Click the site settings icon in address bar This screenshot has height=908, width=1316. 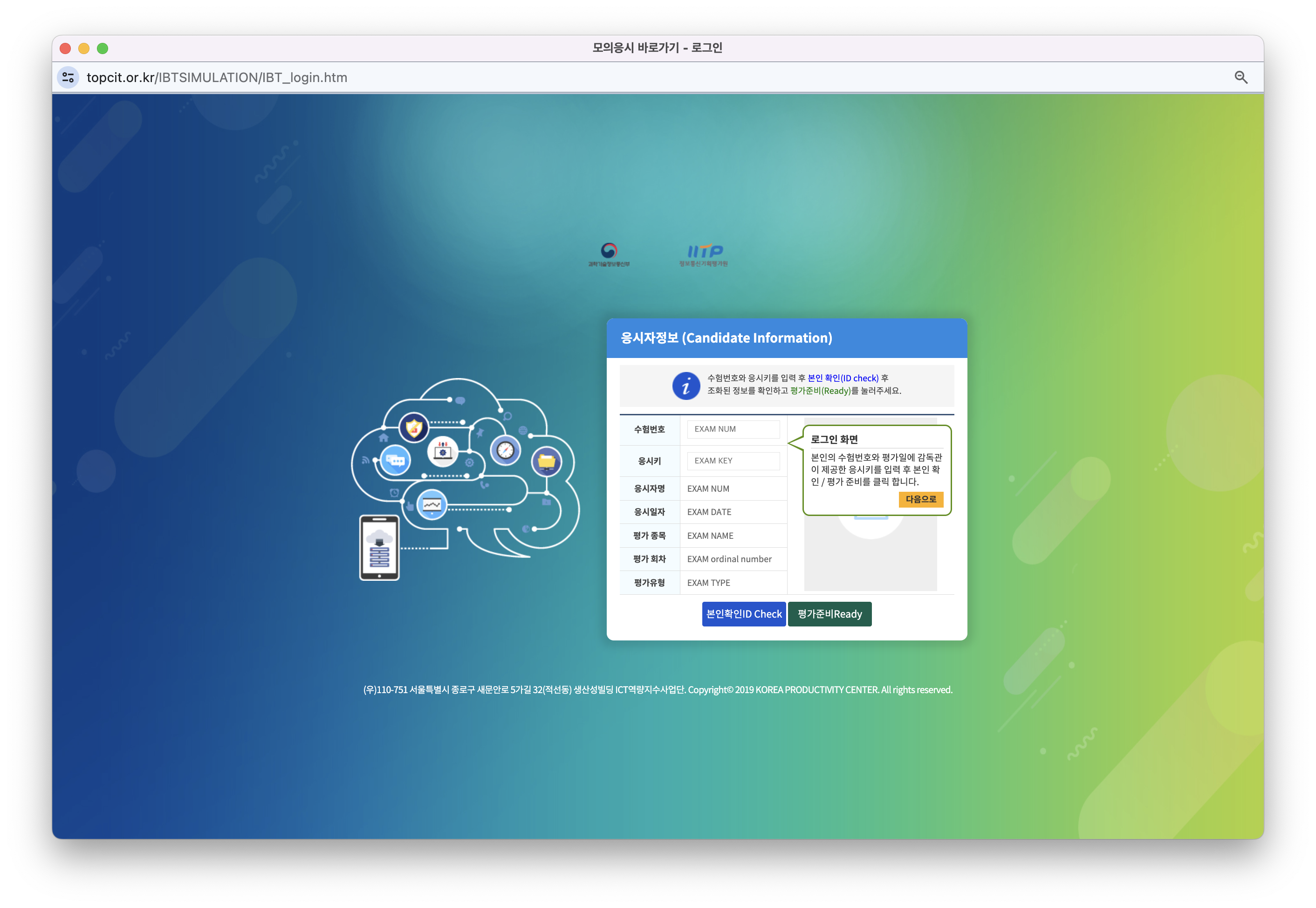point(68,77)
